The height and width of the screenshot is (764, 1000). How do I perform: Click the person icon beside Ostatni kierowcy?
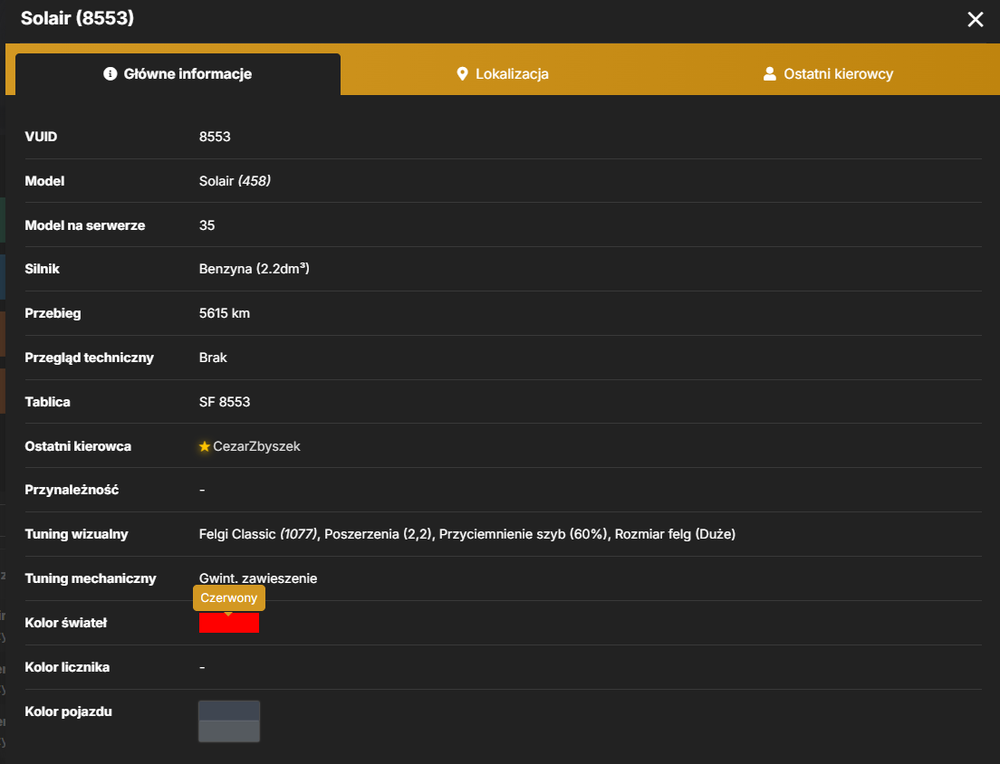tap(770, 74)
